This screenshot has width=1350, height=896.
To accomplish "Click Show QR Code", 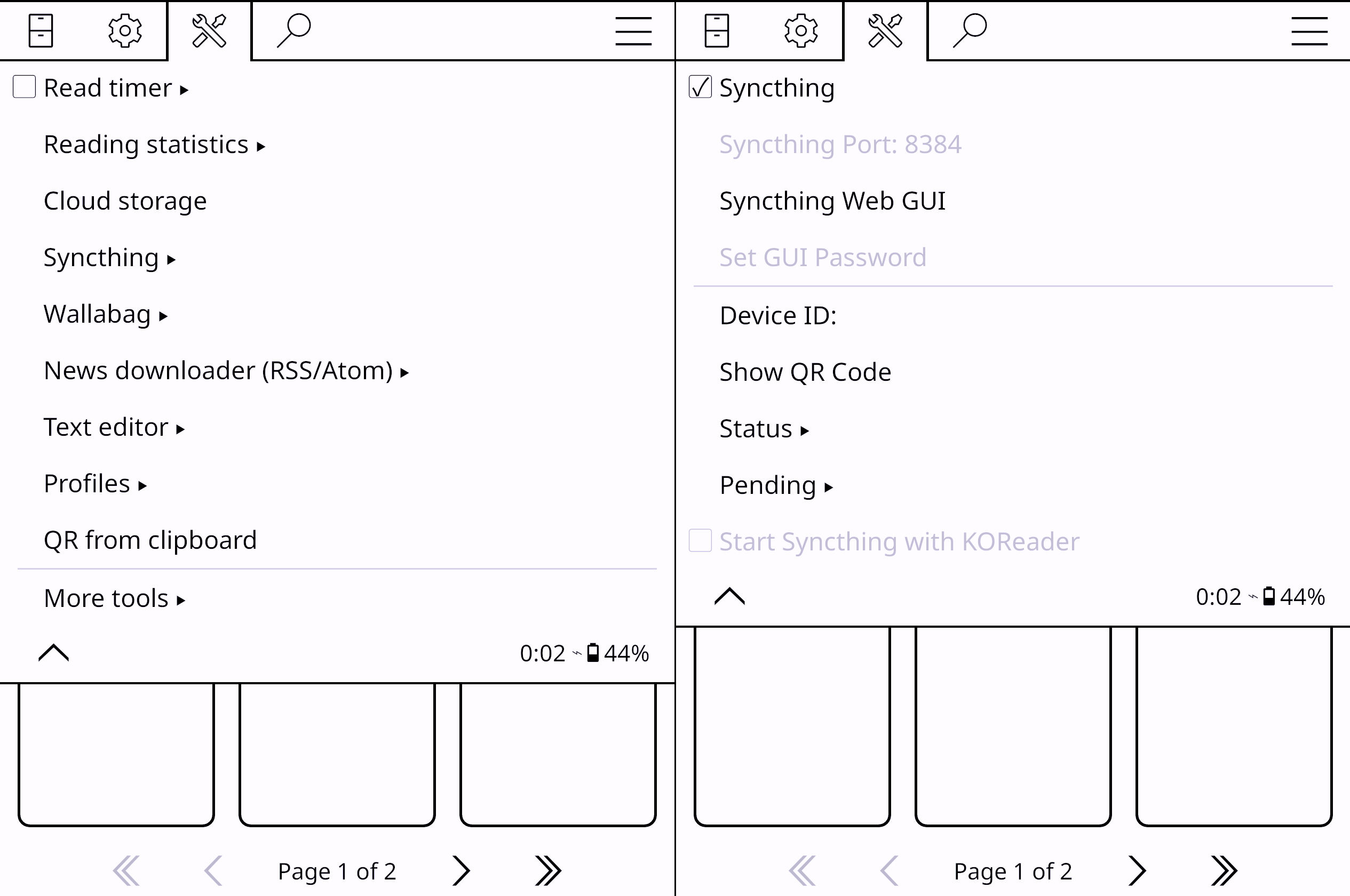I will pyautogui.click(x=805, y=372).
